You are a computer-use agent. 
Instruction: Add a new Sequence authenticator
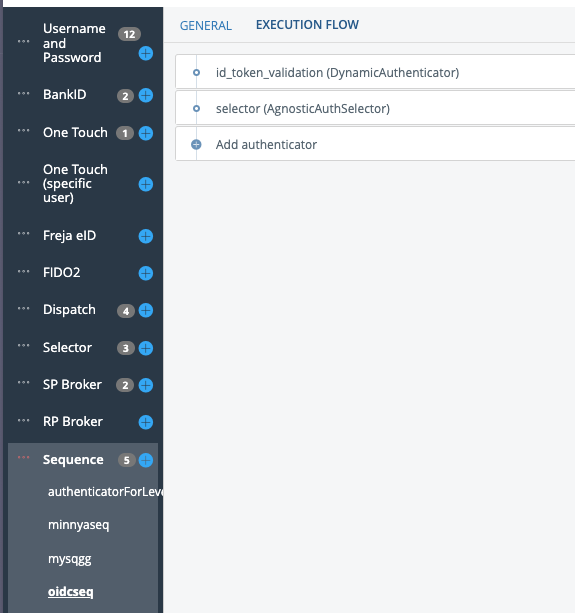(x=146, y=460)
